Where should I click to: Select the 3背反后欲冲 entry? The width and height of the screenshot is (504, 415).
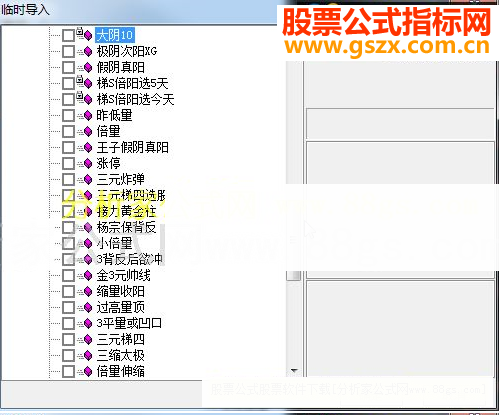click(x=130, y=259)
